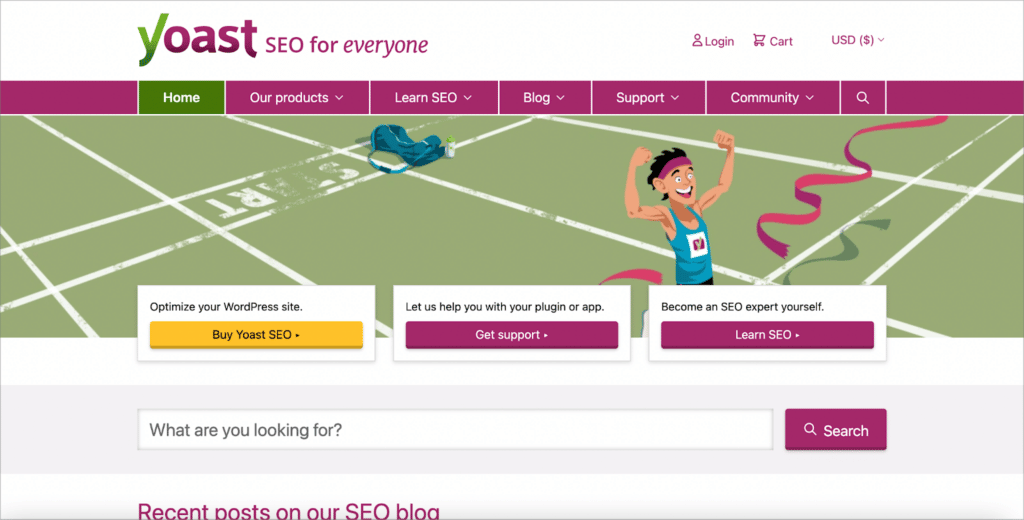Go to the Home tab

(x=181, y=97)
